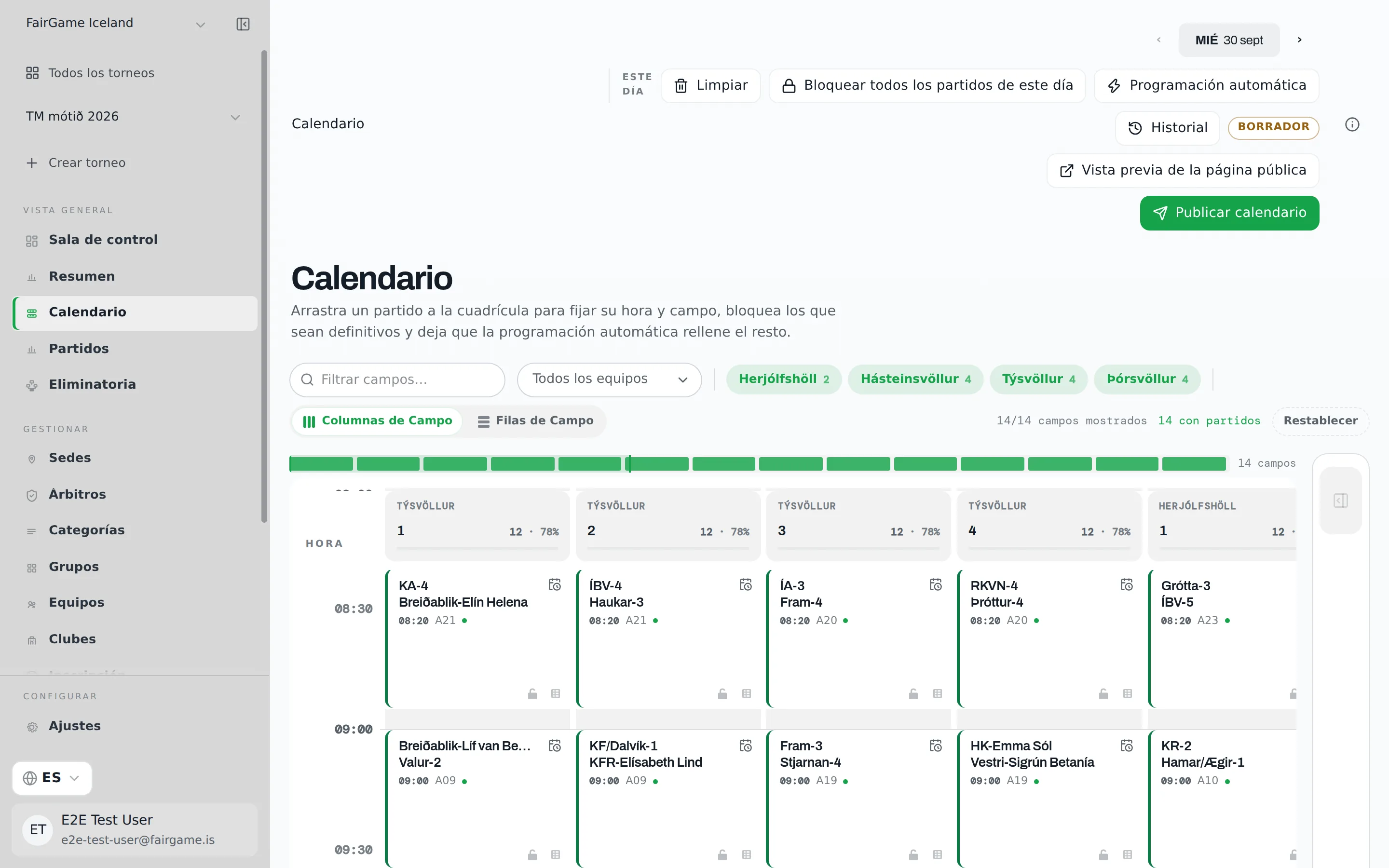Click reschedule icon on Breiðablik-Líf van Be card
Screen dimensions: 1389x868
click(x=555, y=746)
